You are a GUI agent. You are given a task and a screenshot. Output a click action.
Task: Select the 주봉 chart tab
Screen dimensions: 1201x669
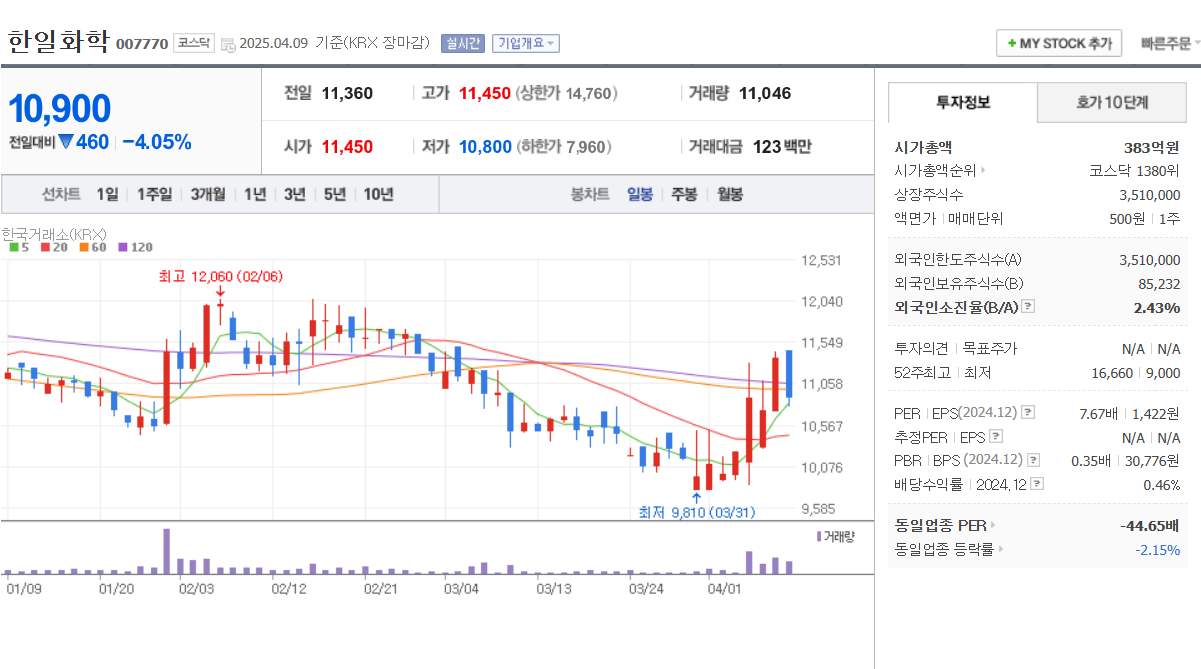point(683,194)
